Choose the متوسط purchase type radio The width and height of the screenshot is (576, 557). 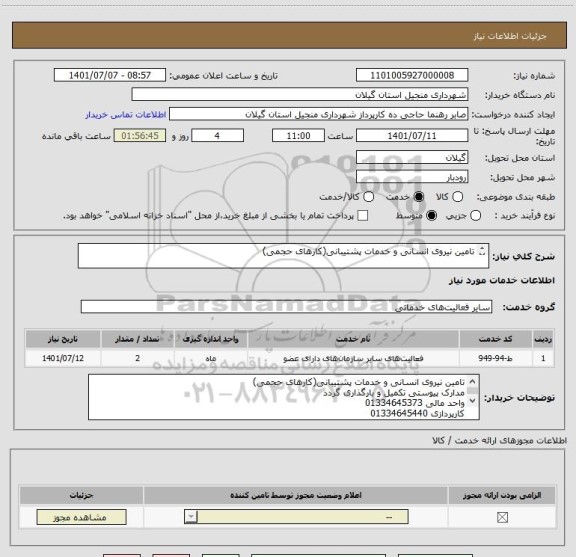[x=431, y=216]
